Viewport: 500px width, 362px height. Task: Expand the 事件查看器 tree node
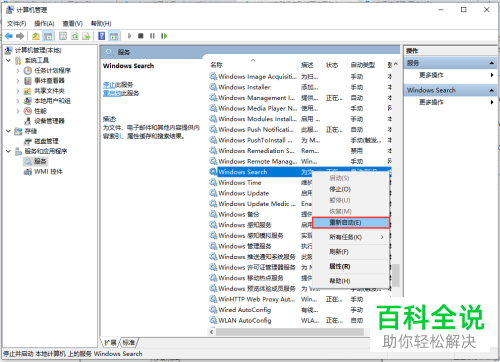click(x=18, y=80)
